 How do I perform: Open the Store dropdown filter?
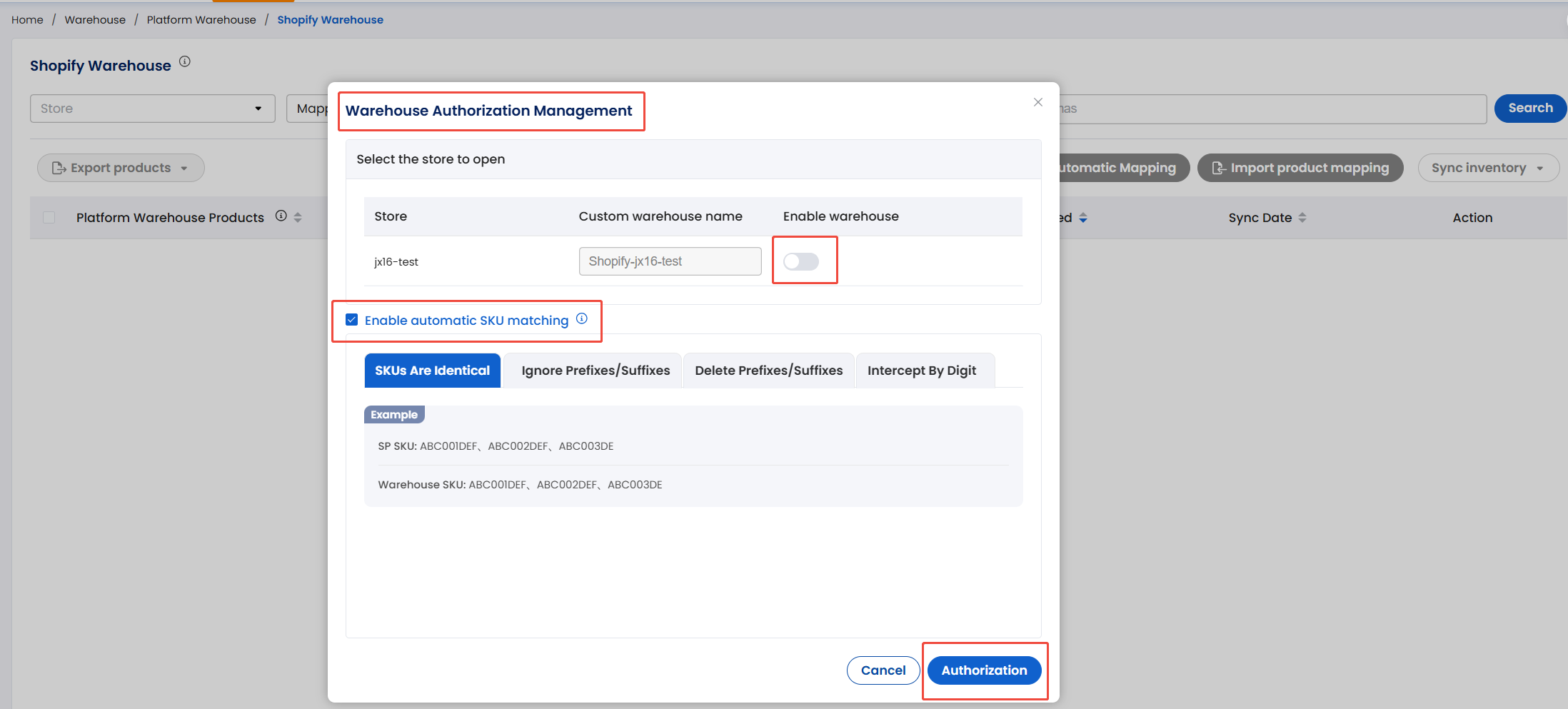[152, 109]
